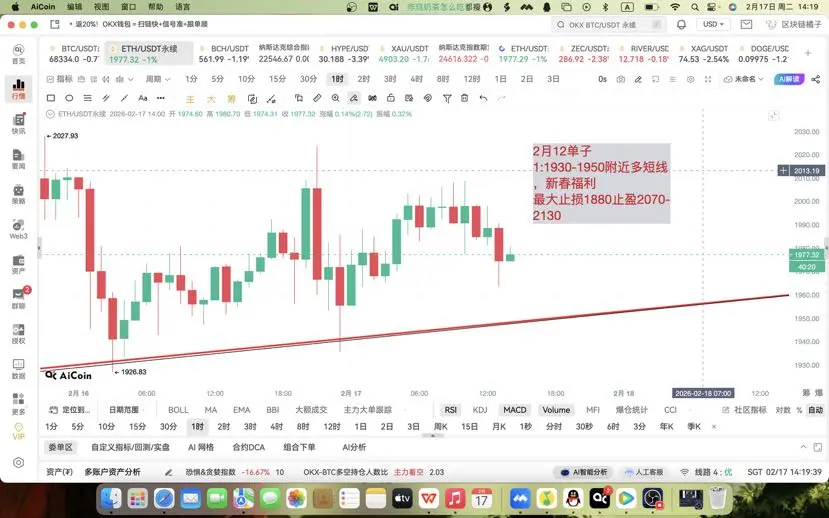Click the trash delete drawings icon
Screen dimensions: 829x518
[x=465, y=98]
